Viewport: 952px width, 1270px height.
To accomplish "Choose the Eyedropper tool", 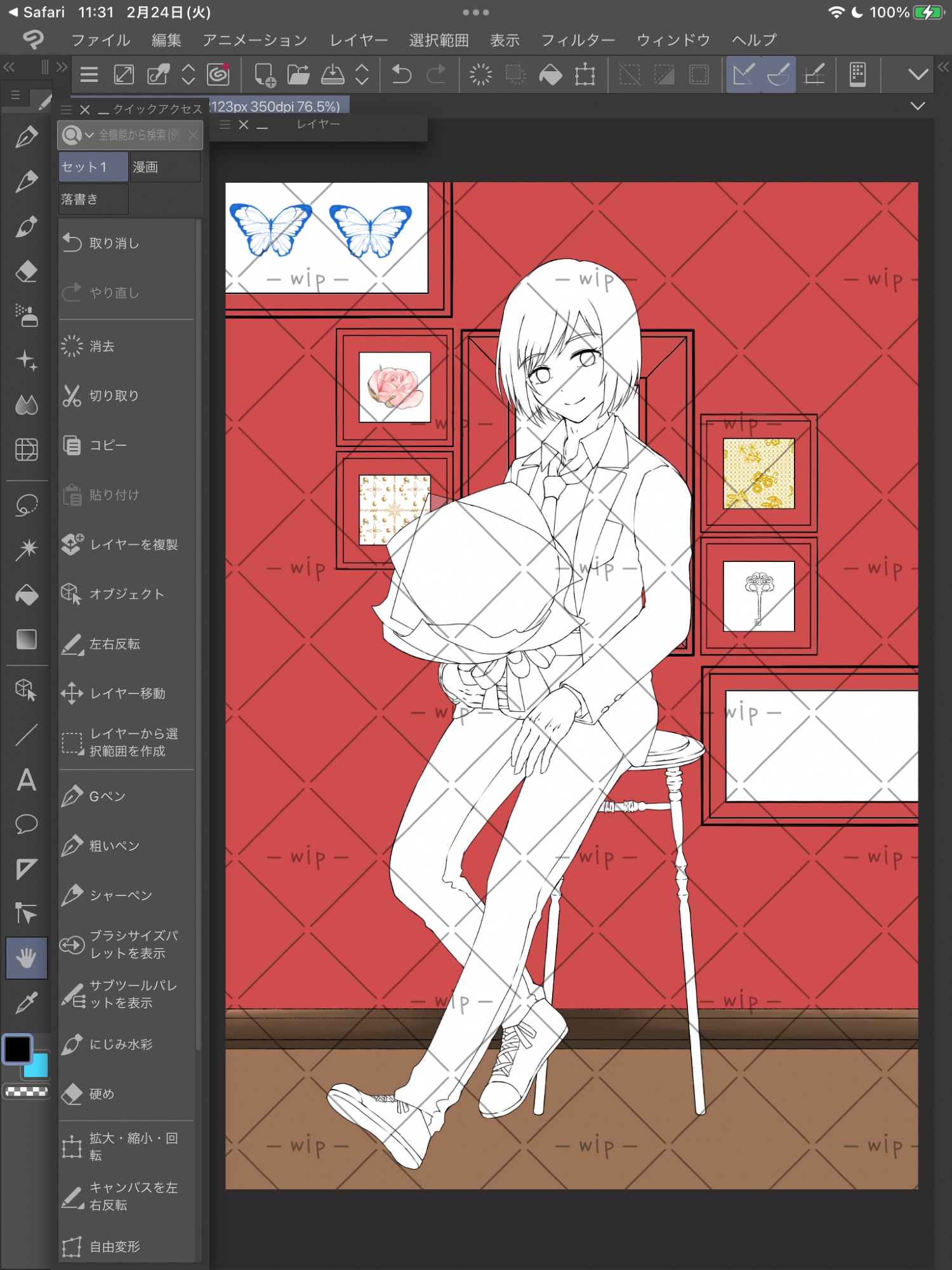I will (26, 1003).
